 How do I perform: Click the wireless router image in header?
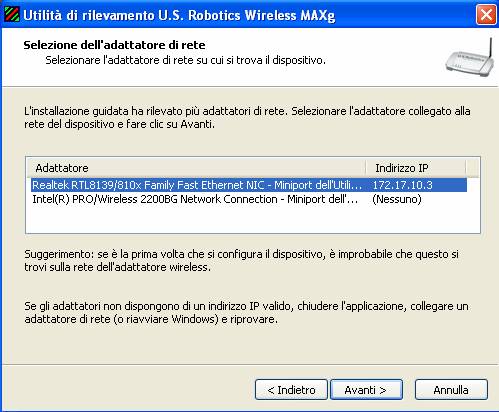pyautogui.click(x=470, y=58)
